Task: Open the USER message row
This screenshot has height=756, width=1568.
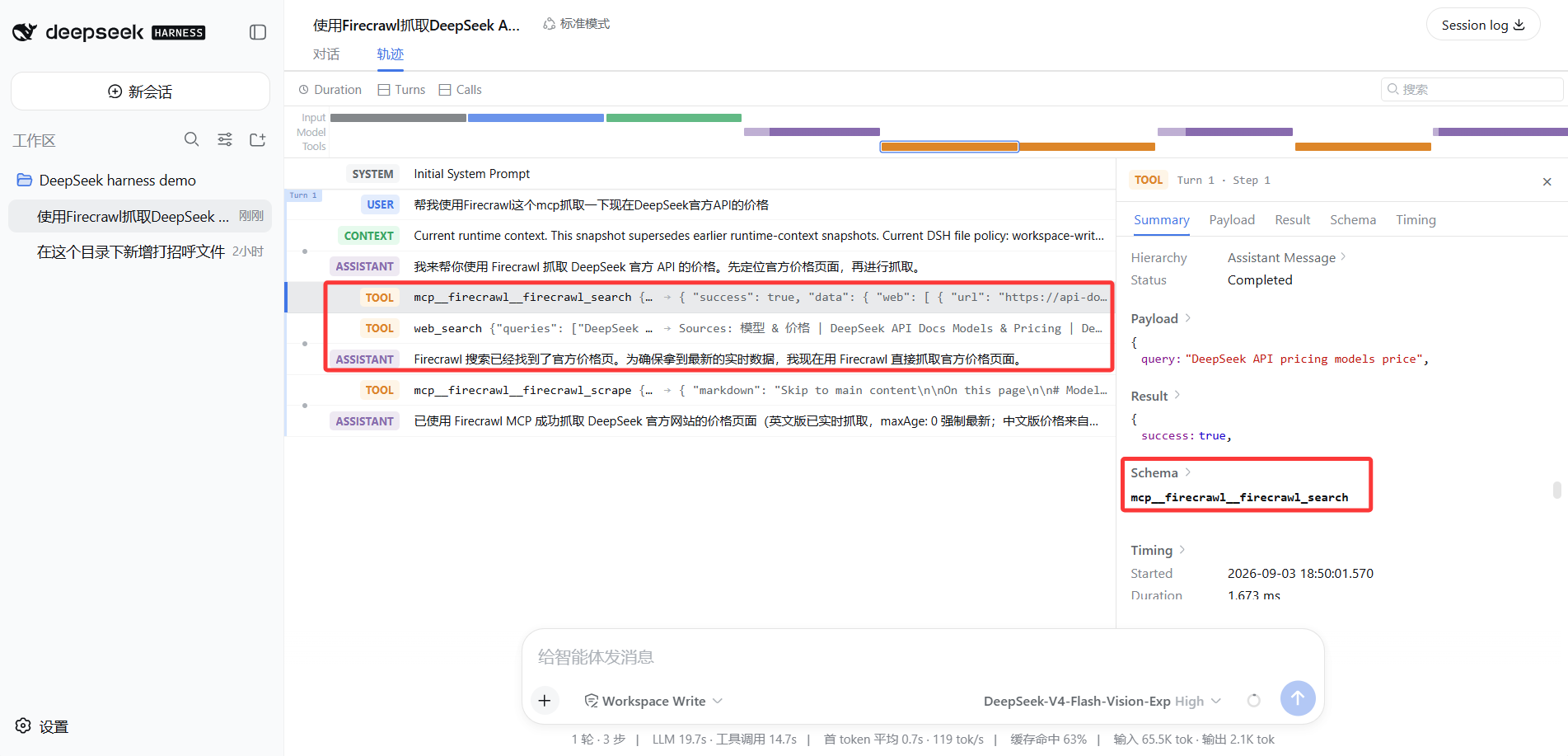Action: pos(700,204)
